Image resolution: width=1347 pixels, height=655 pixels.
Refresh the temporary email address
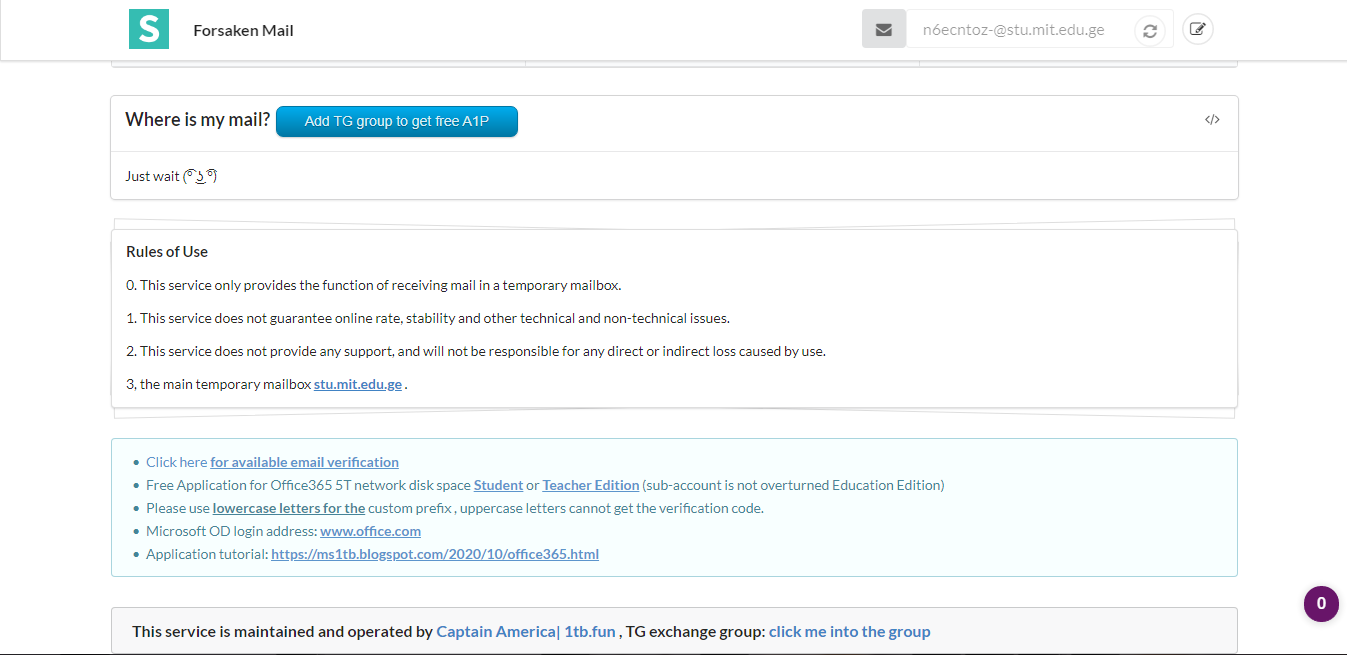click(1150, 31)
